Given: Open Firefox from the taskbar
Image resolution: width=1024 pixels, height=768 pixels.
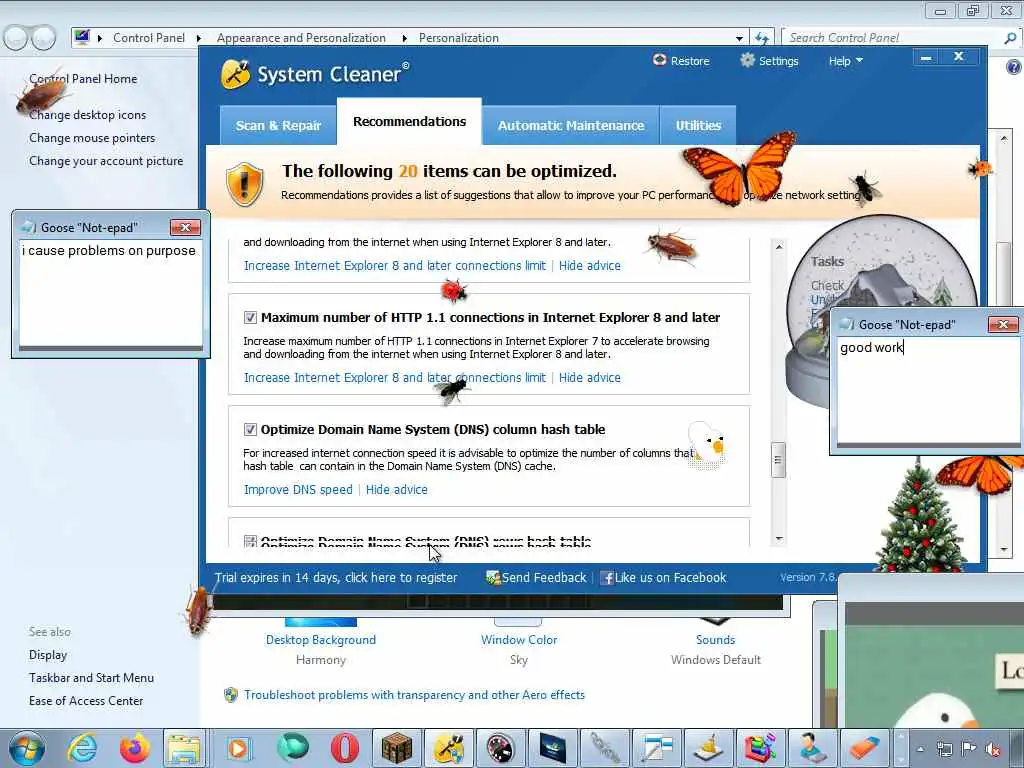Looking at the screenshot, I should point(135,748).
